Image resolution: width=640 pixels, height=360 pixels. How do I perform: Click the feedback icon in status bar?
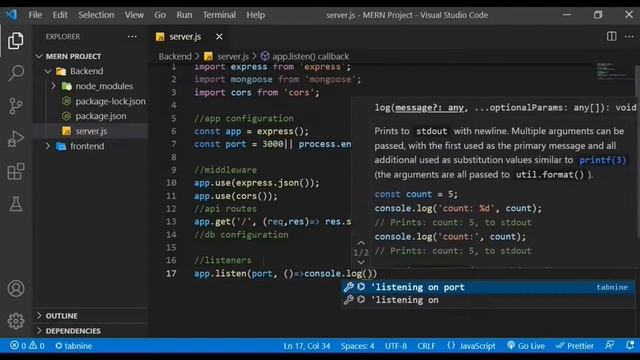(609, 345)
